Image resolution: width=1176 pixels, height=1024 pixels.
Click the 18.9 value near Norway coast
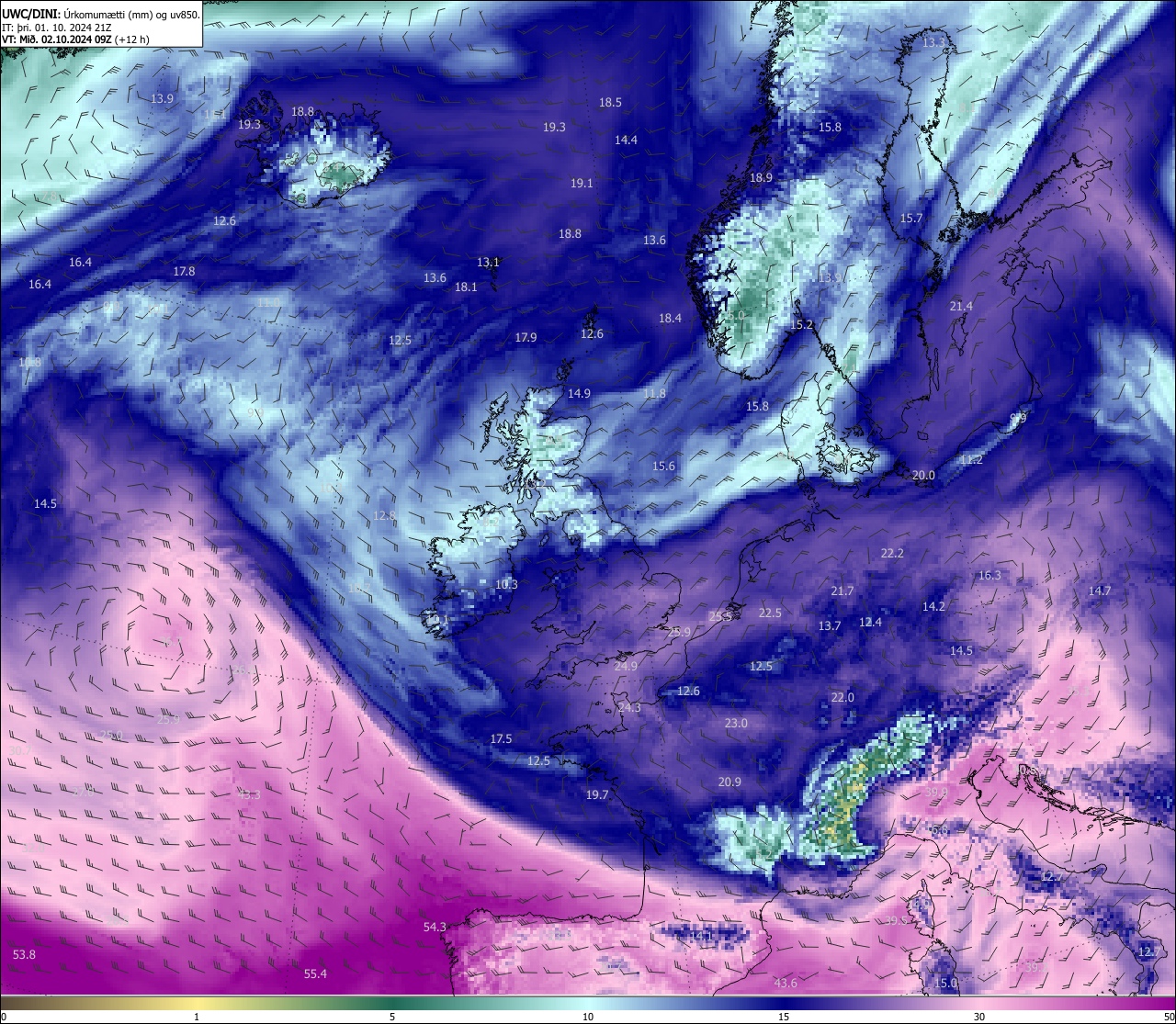pyautogui.click(x=761, y=177)
